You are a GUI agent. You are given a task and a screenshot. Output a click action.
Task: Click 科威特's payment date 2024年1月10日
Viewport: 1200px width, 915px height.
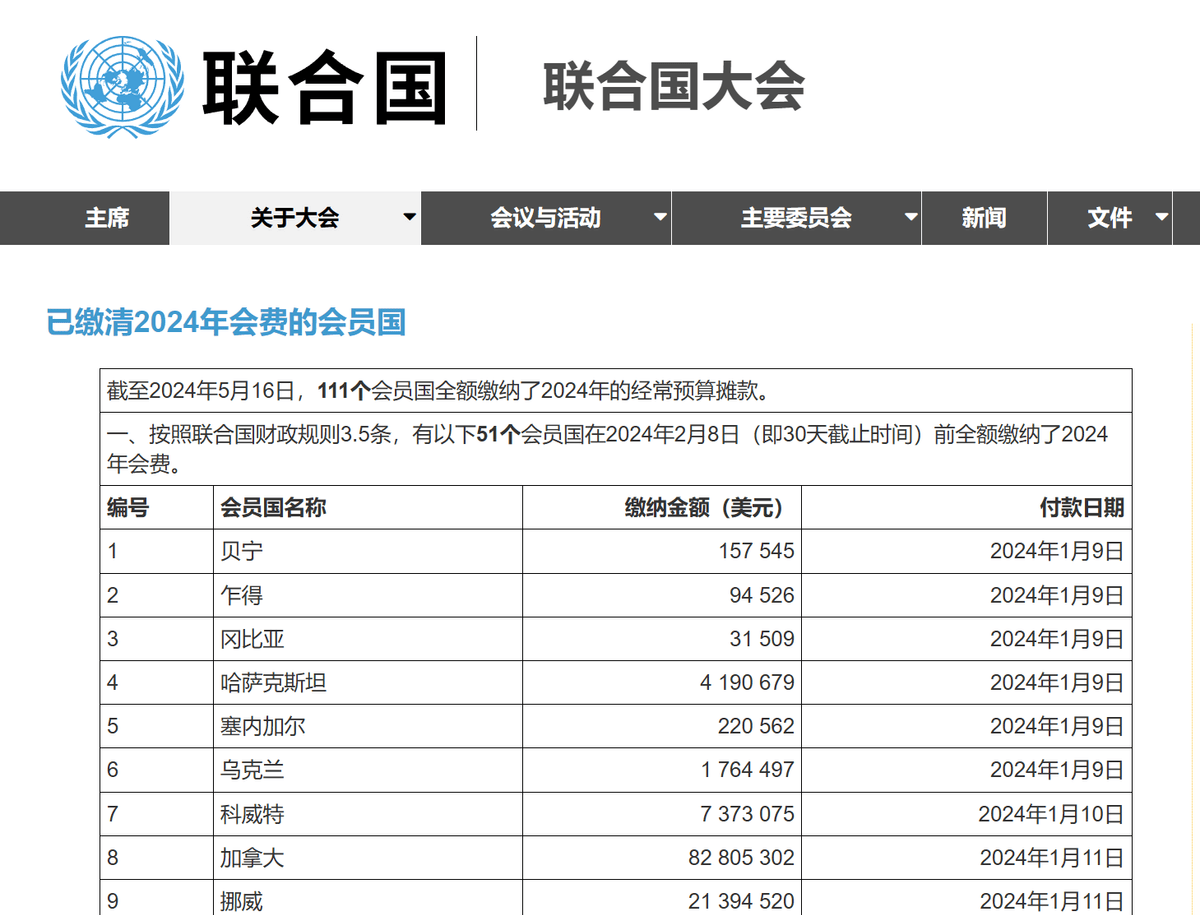point(1051,814)
